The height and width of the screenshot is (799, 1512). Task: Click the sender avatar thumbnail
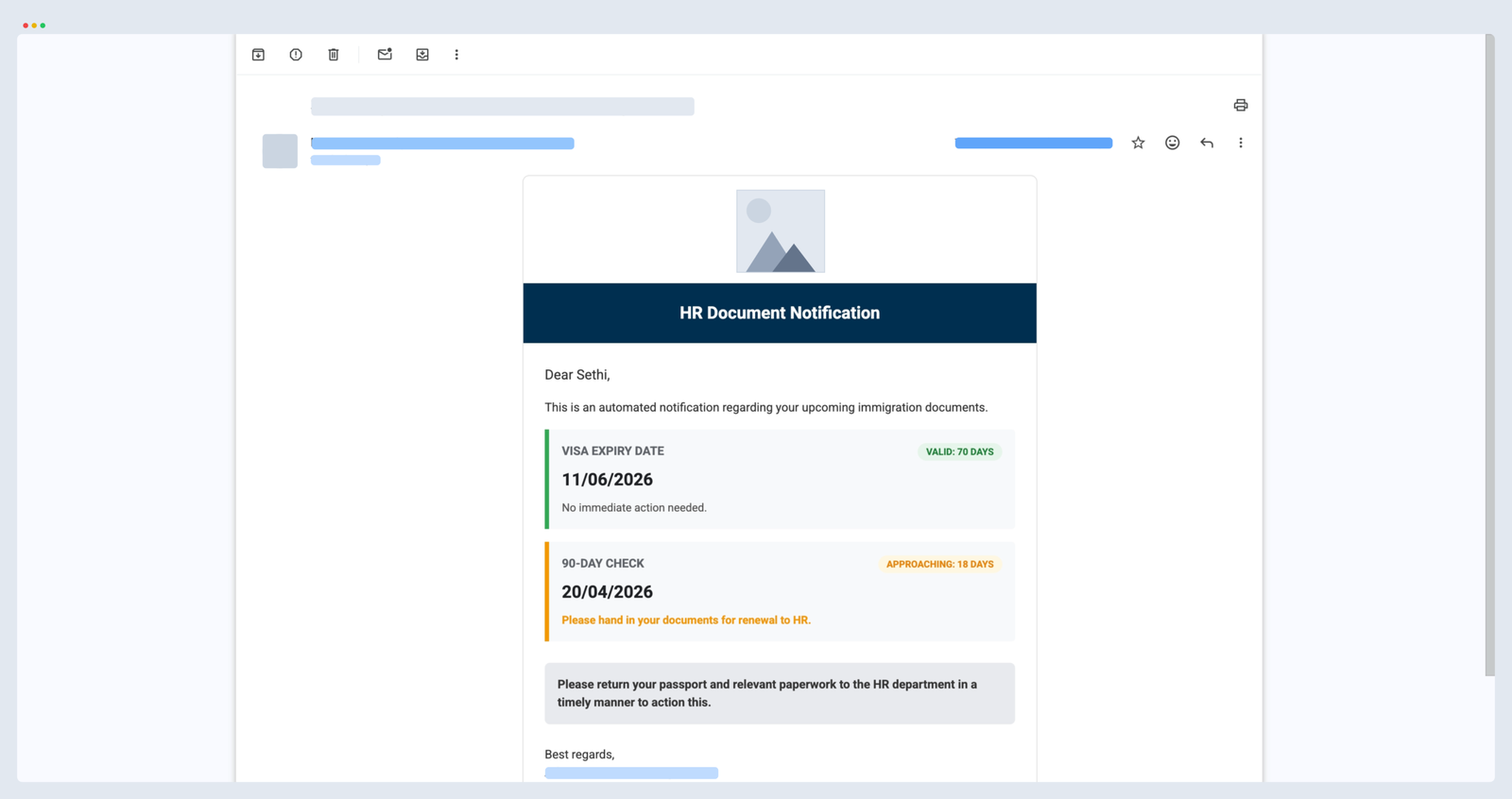coord(280,151)
